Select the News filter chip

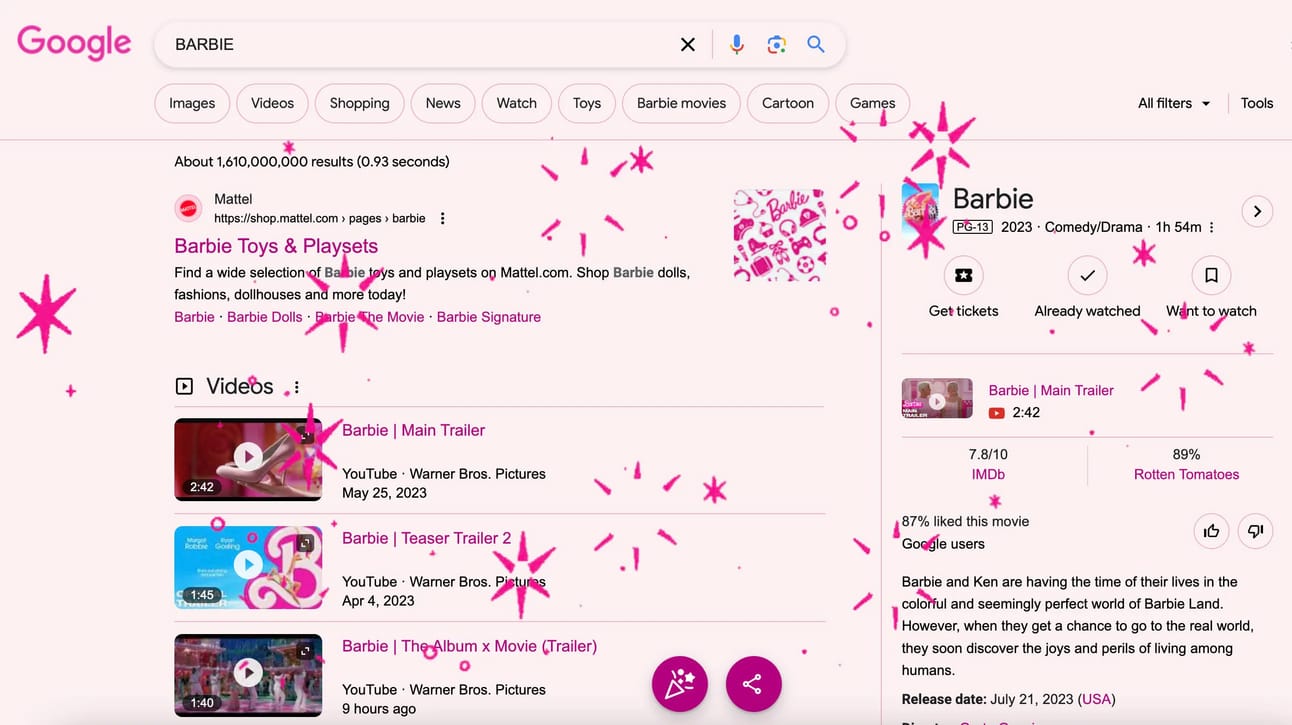pos(443,103)
